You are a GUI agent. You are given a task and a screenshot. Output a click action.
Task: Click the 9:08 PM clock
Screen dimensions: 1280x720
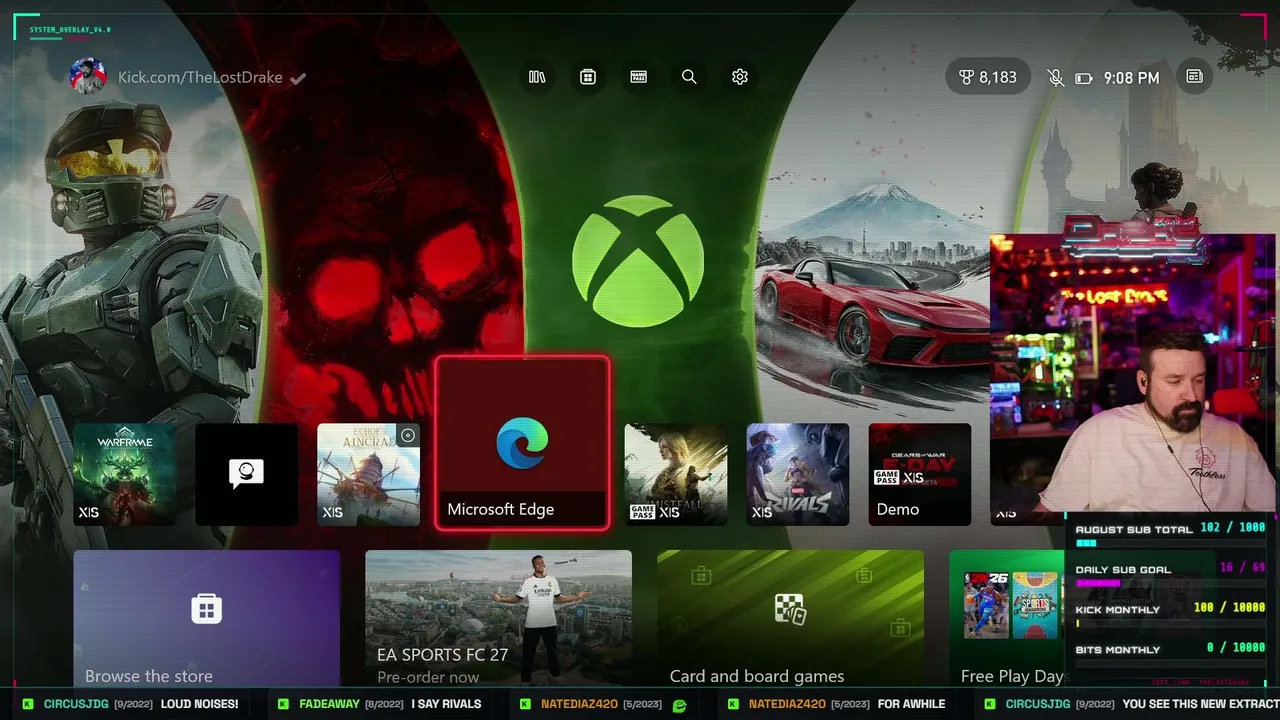click(x=1132, y=78)
